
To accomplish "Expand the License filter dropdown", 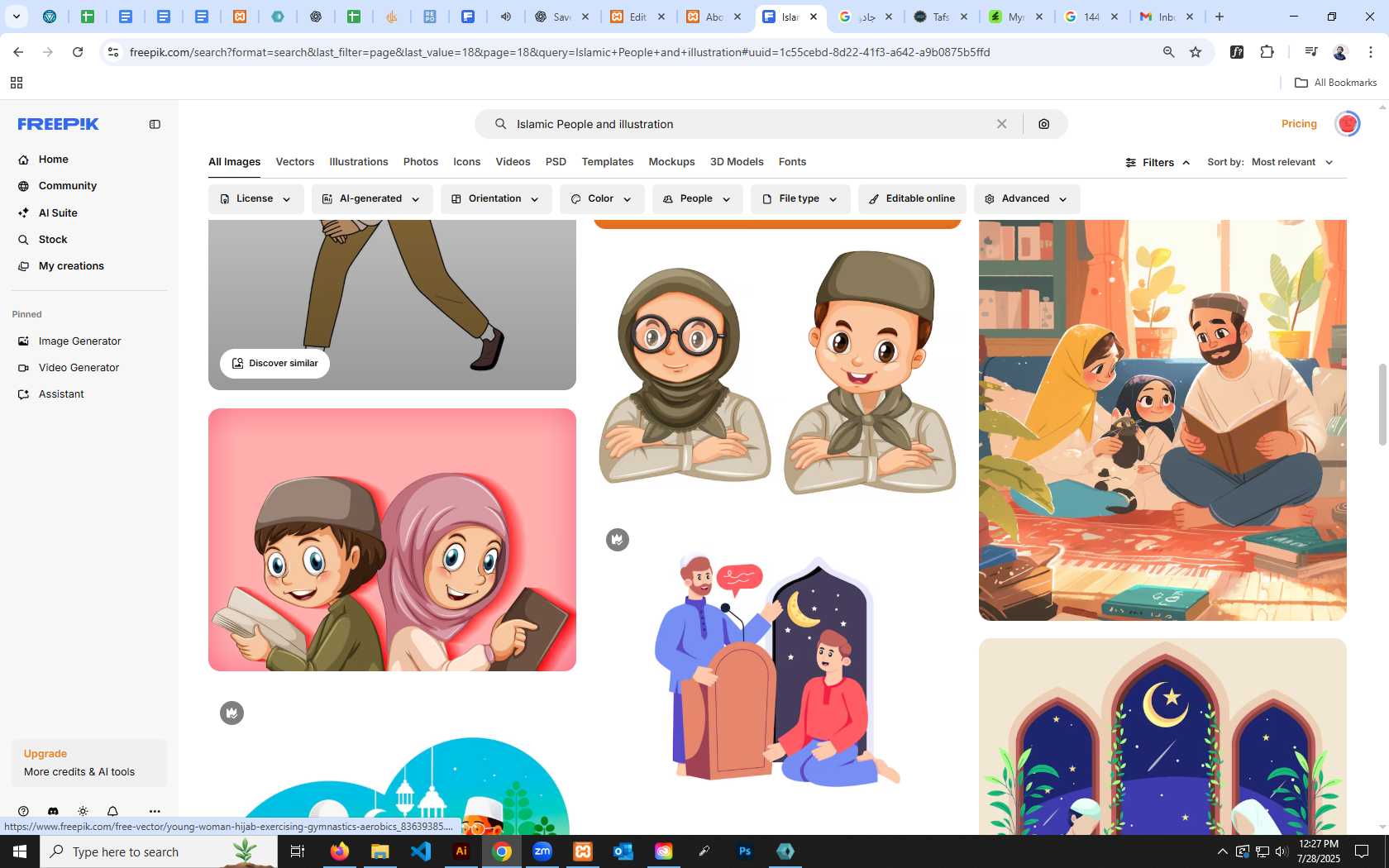I will click(255, 199).
